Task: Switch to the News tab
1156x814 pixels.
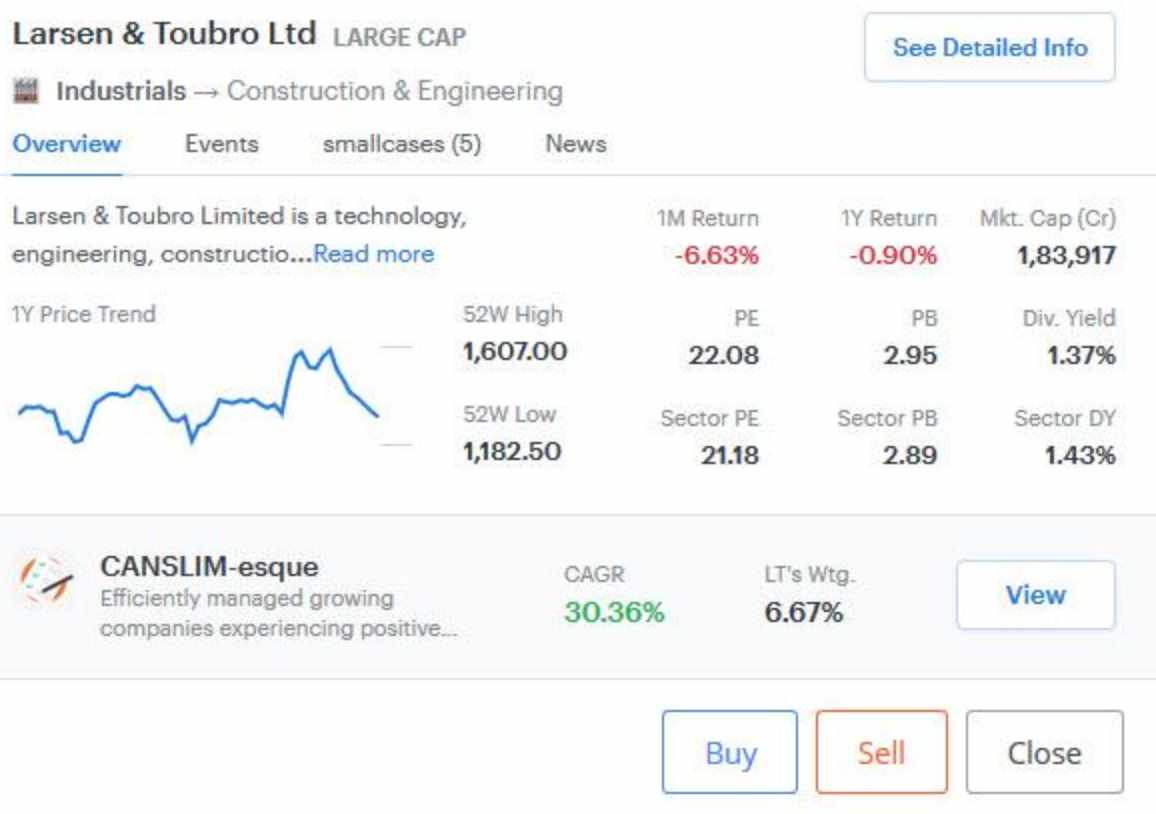Action: pyautogui.click(x=575, y=144)
